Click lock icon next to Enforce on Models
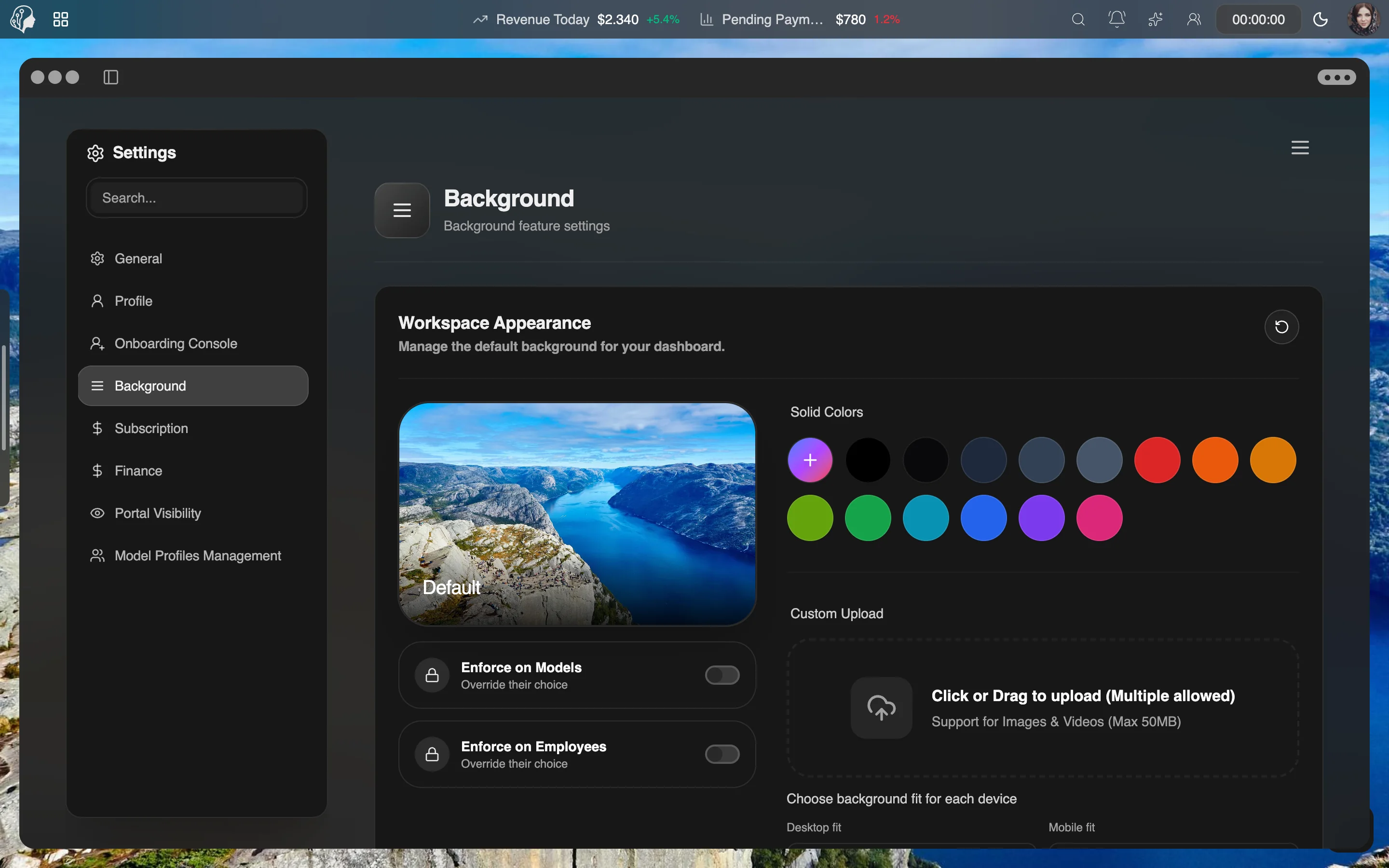1389x868 pixels. 432,675
